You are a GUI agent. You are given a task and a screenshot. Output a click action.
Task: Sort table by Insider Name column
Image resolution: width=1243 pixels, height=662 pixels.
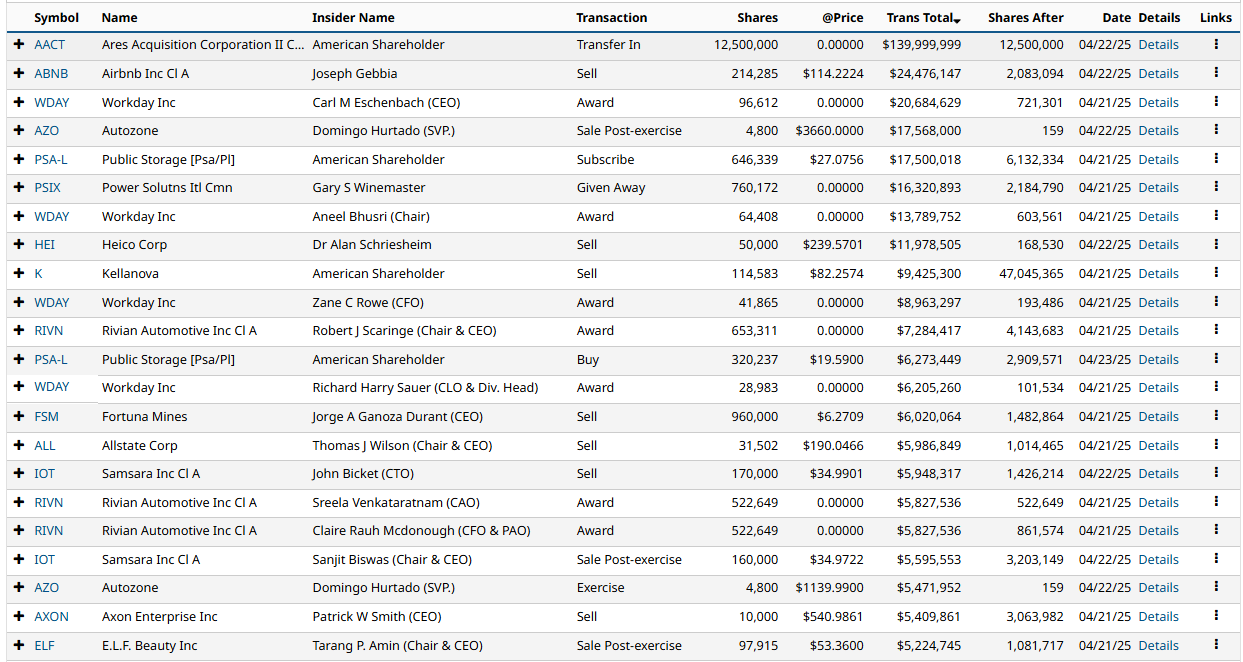pos(353,17)
